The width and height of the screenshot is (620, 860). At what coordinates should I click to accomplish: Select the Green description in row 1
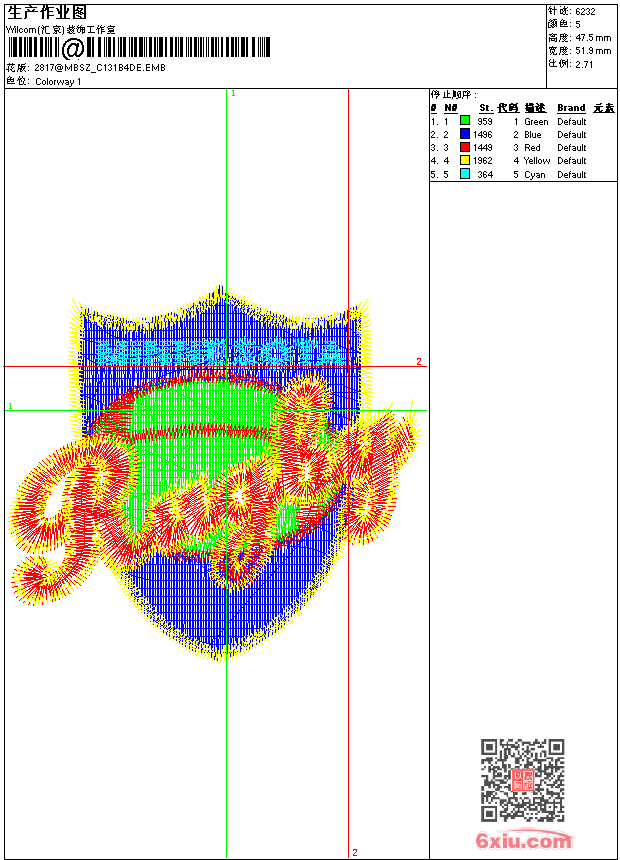click(536, 122)
